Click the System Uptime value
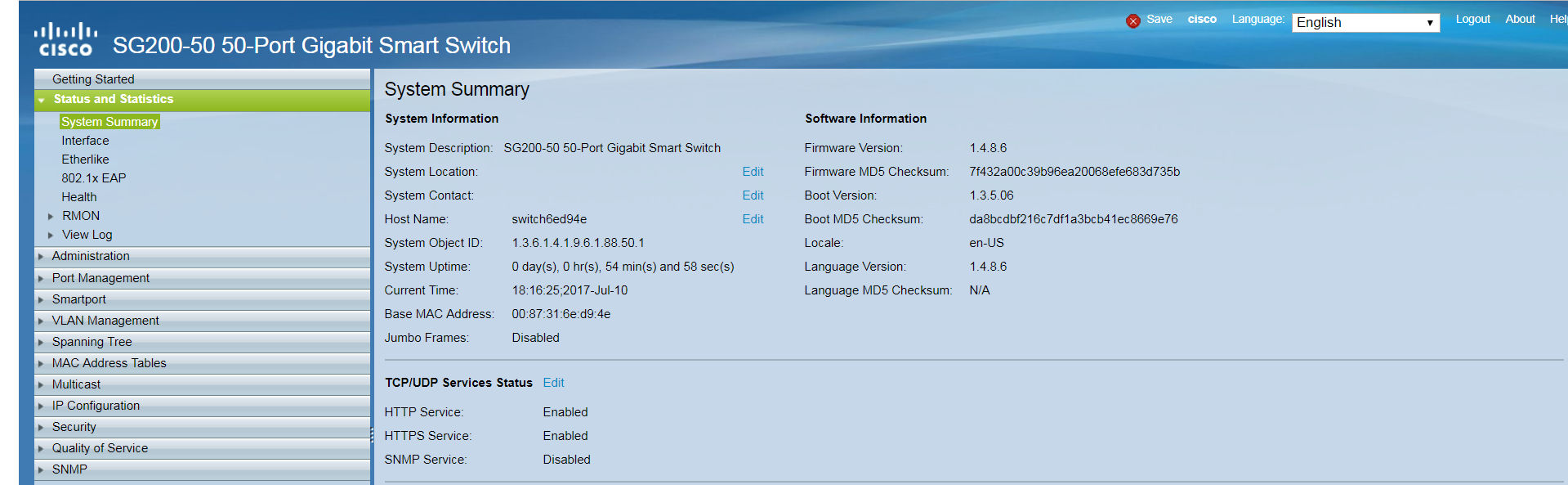1568x485 pixels. pyautogui.click(x=623, y=267)
